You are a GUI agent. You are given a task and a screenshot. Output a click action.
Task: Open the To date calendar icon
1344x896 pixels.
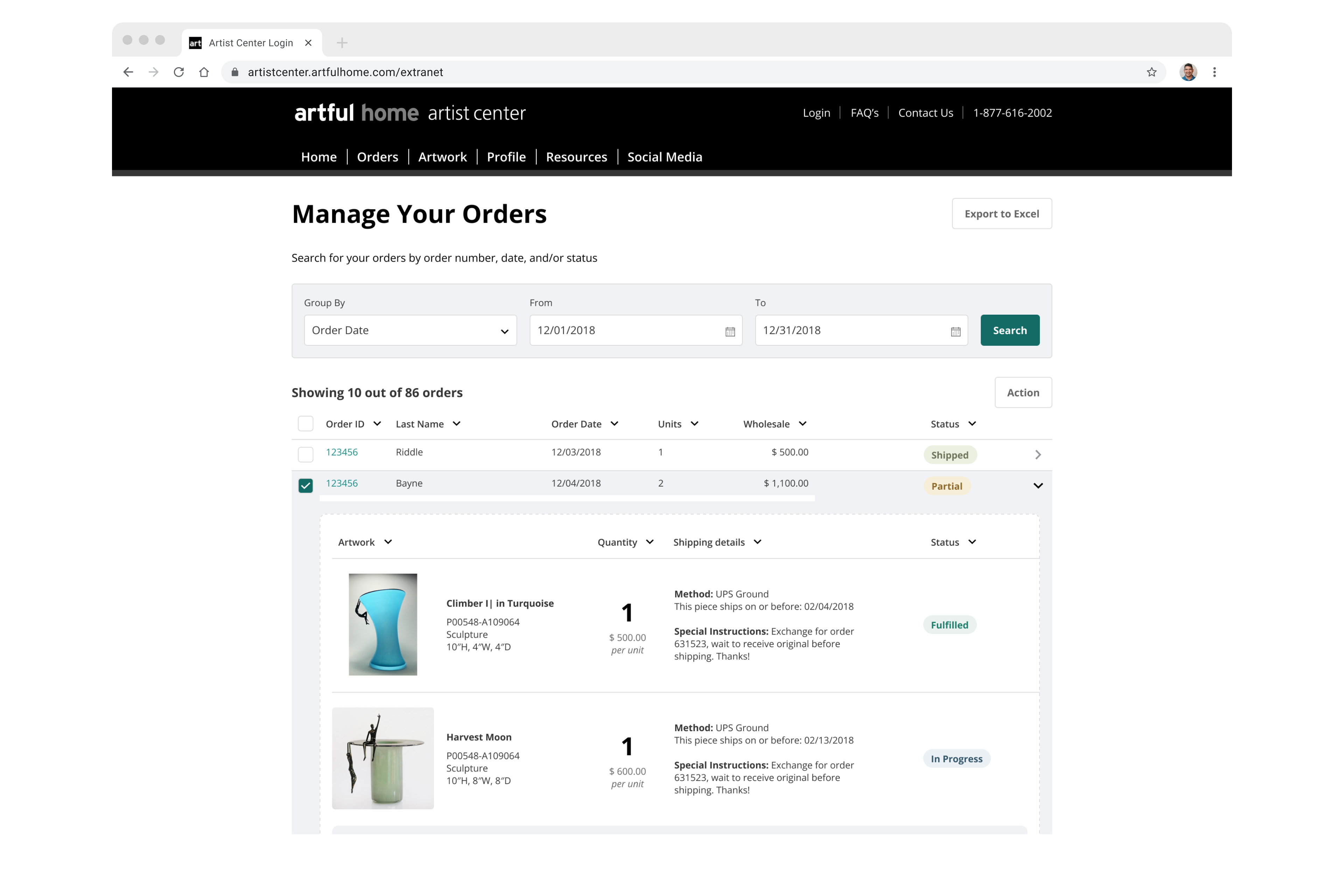click(x=955, y=331)
